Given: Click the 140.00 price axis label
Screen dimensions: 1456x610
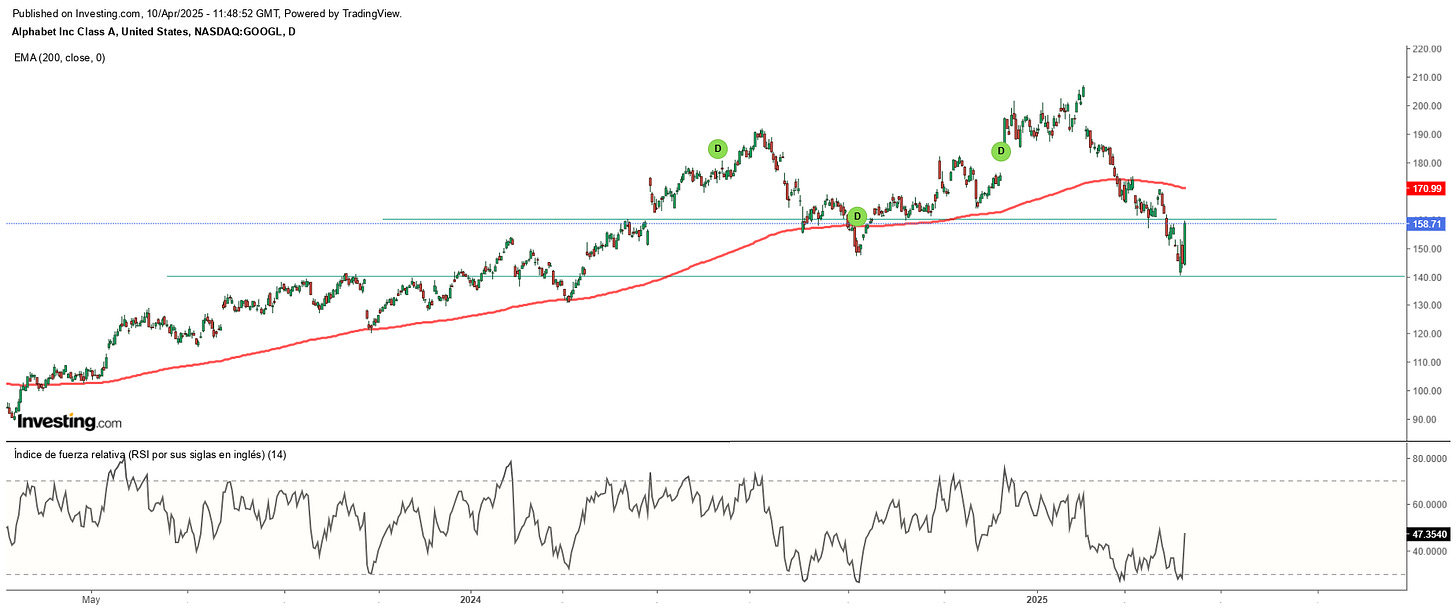Looking at the screenshot, I should (1427, 277).
